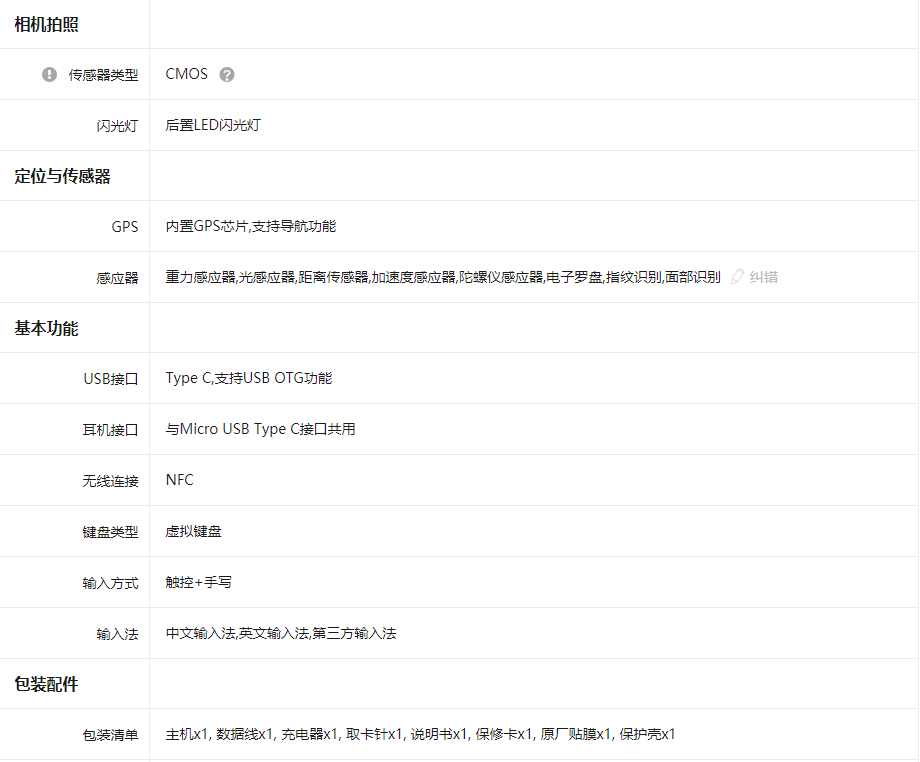
Task: Click the 基本功能 section heading
Action: (46, 329)
